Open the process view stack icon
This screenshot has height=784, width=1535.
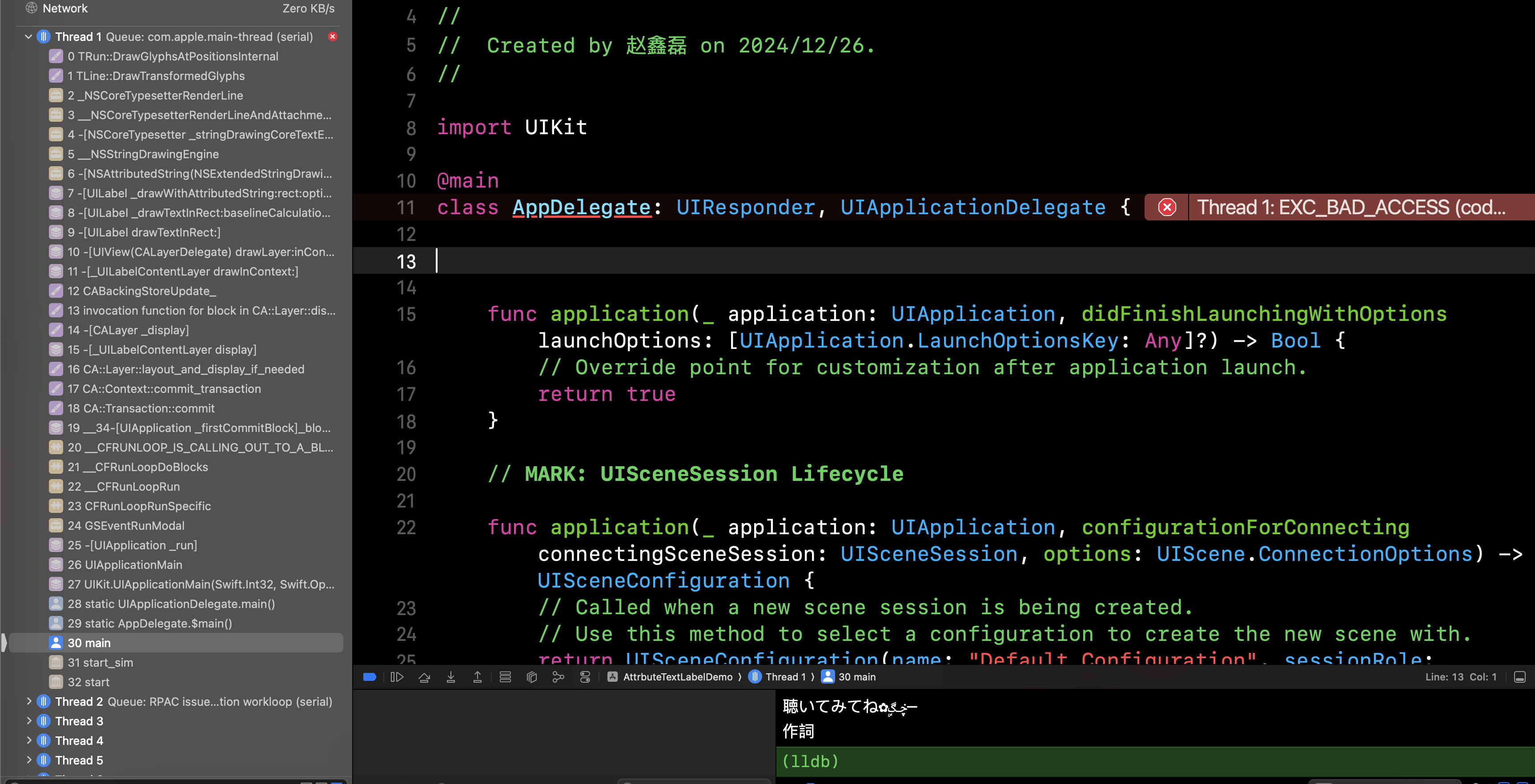(505, 677)
